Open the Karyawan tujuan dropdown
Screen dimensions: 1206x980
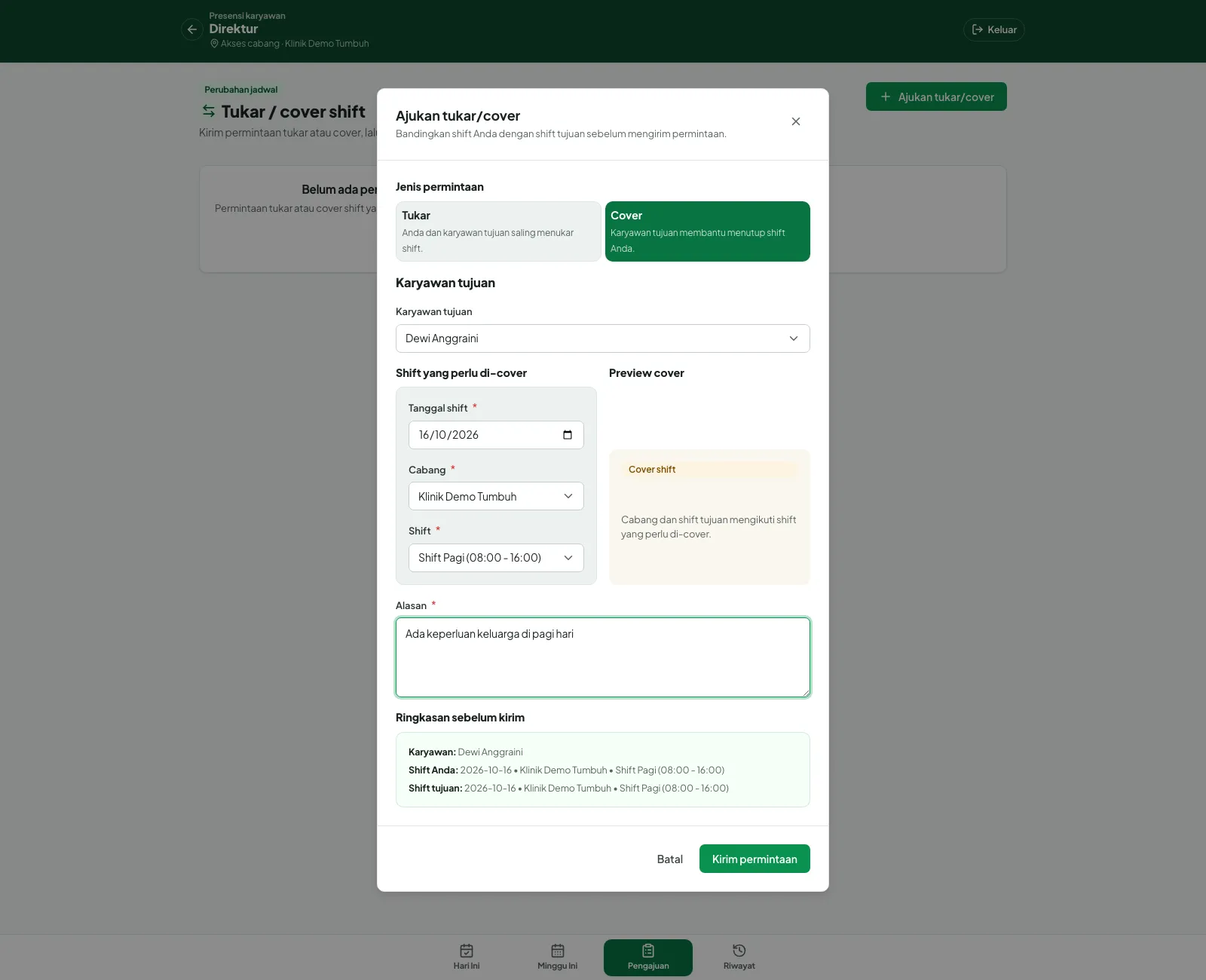tap(603, 338)
